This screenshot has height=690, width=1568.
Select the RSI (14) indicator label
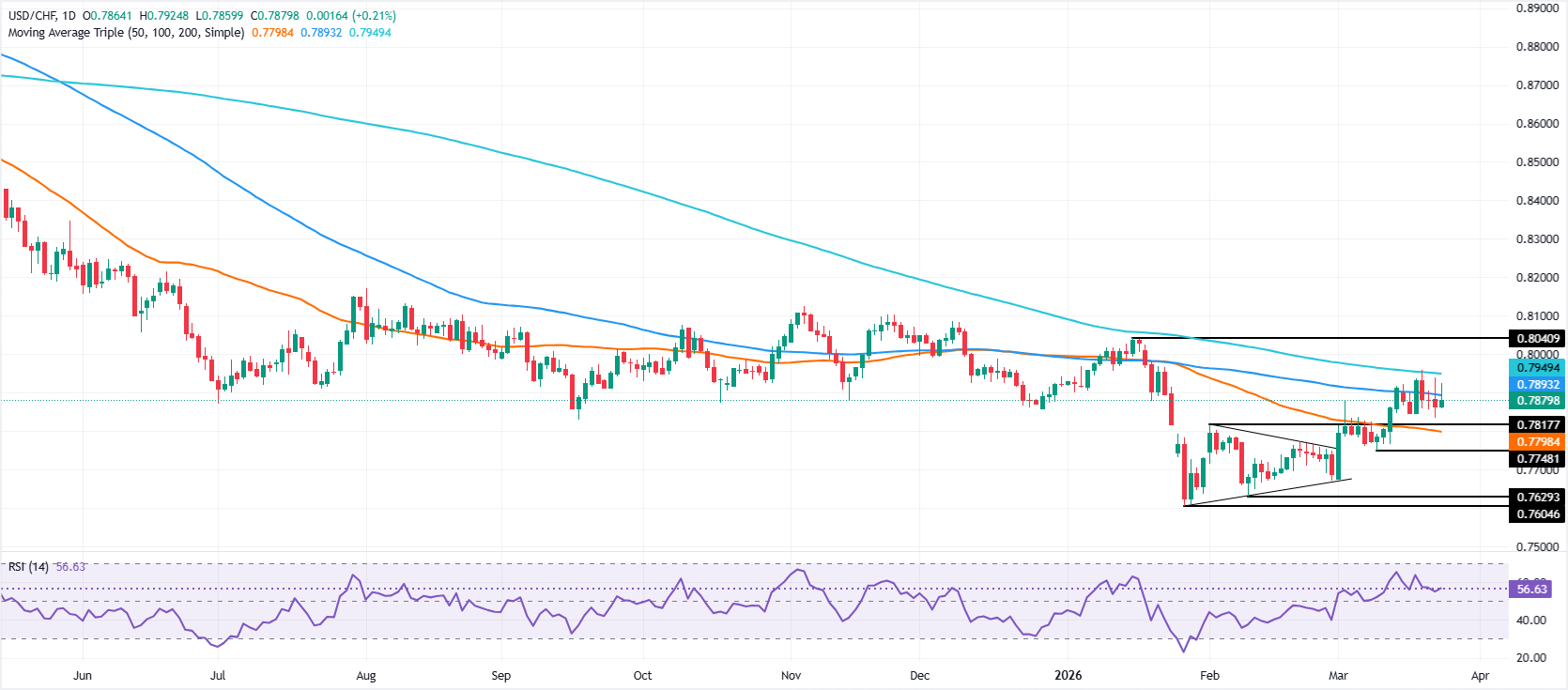28,567
